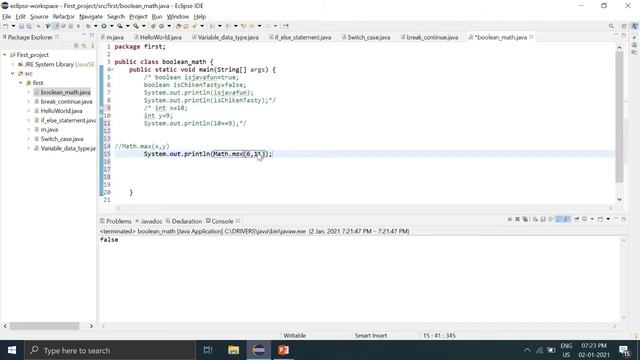640x360 pixels.
Task: Click Smart Insert in status bar
Action: [x=371, y=336]
